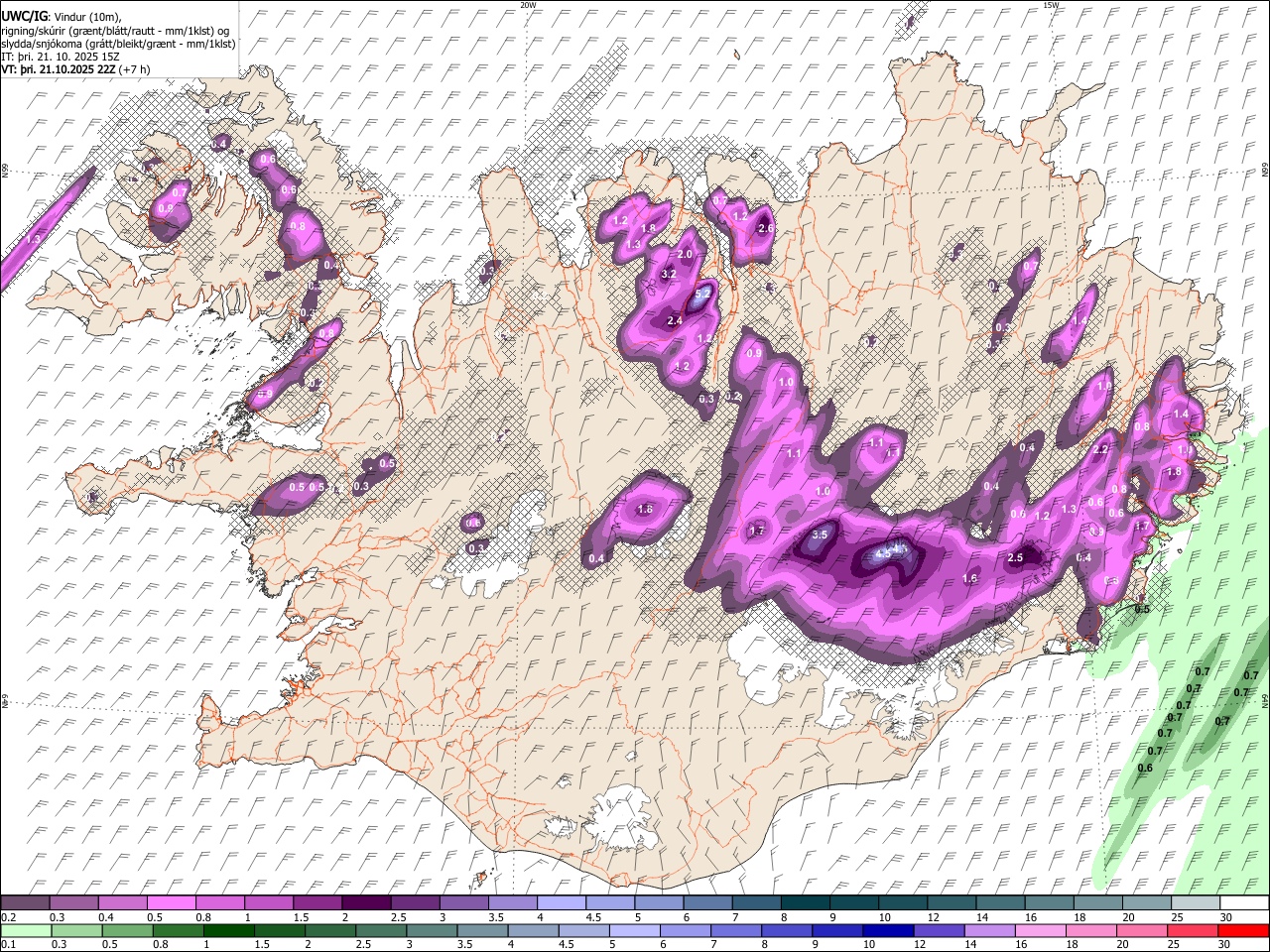Click the '0.1' label on the lower scale
Viewport: 1270px width, 952px height.
(9, 944)
